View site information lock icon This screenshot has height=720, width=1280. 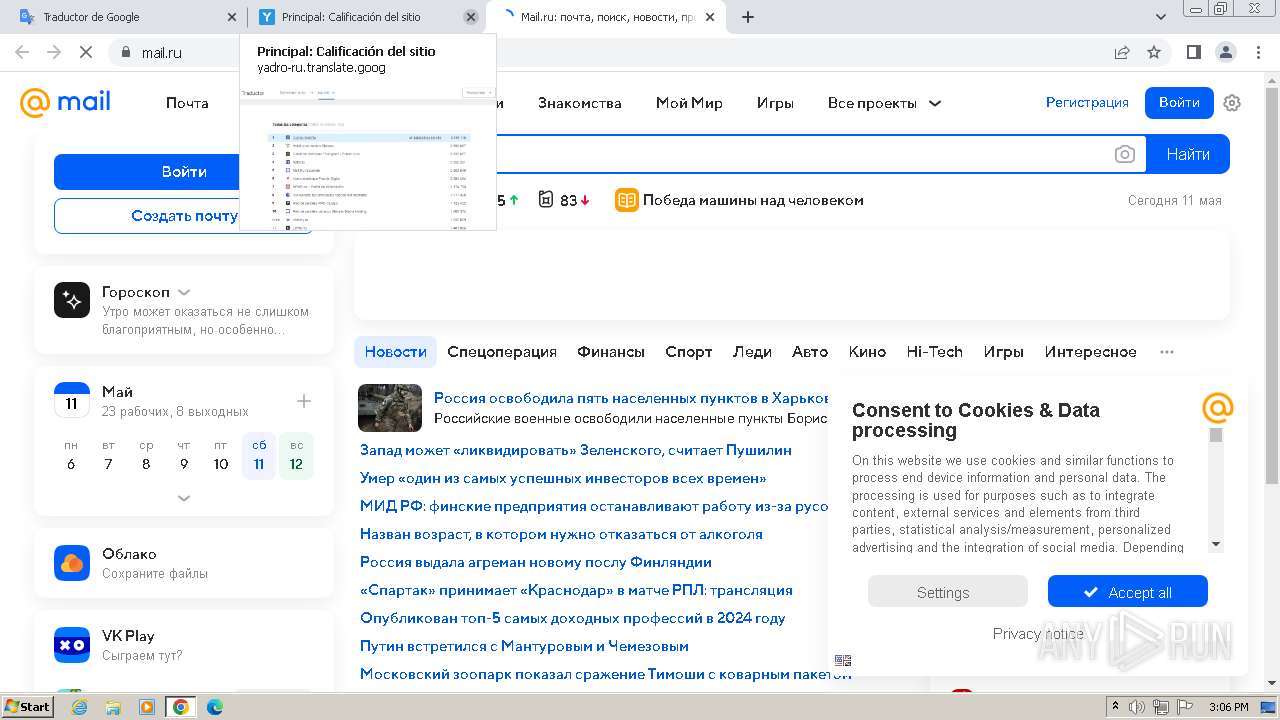tap(126, 52)
